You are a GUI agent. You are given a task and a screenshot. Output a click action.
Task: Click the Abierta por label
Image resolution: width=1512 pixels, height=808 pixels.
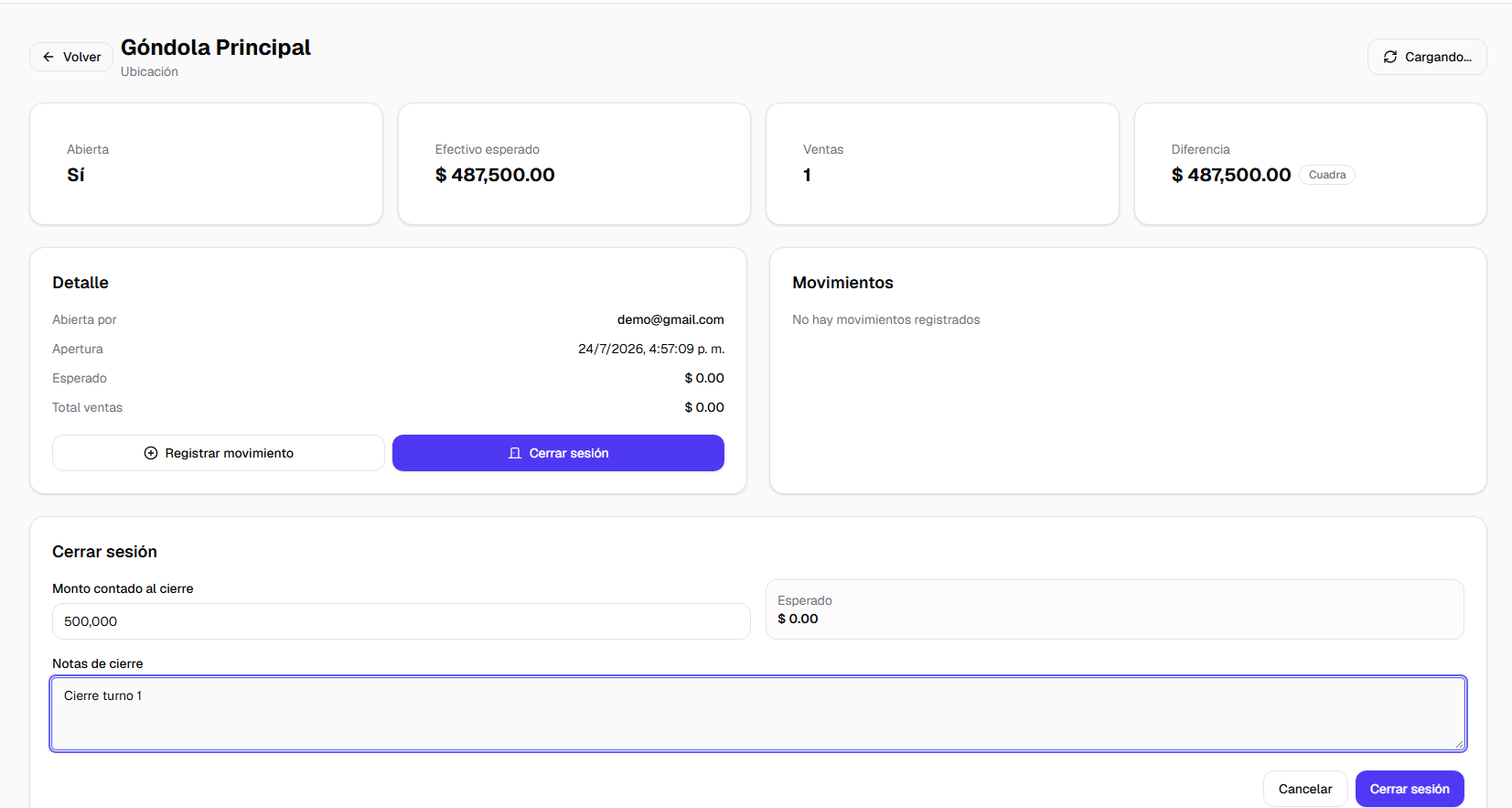(84, 319)
